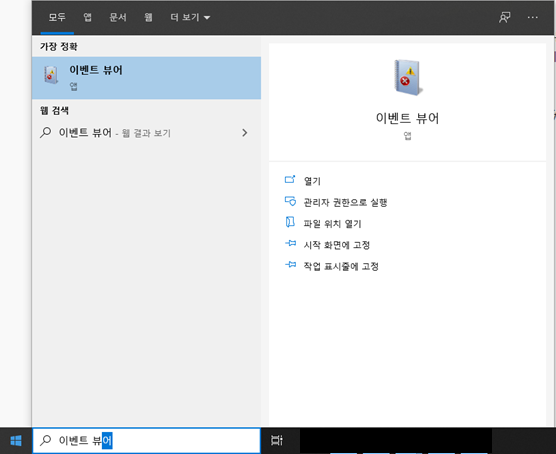556x454 pixels.
Task: Click 작업 표시줄에 고정
Action: tap(341, 266)
